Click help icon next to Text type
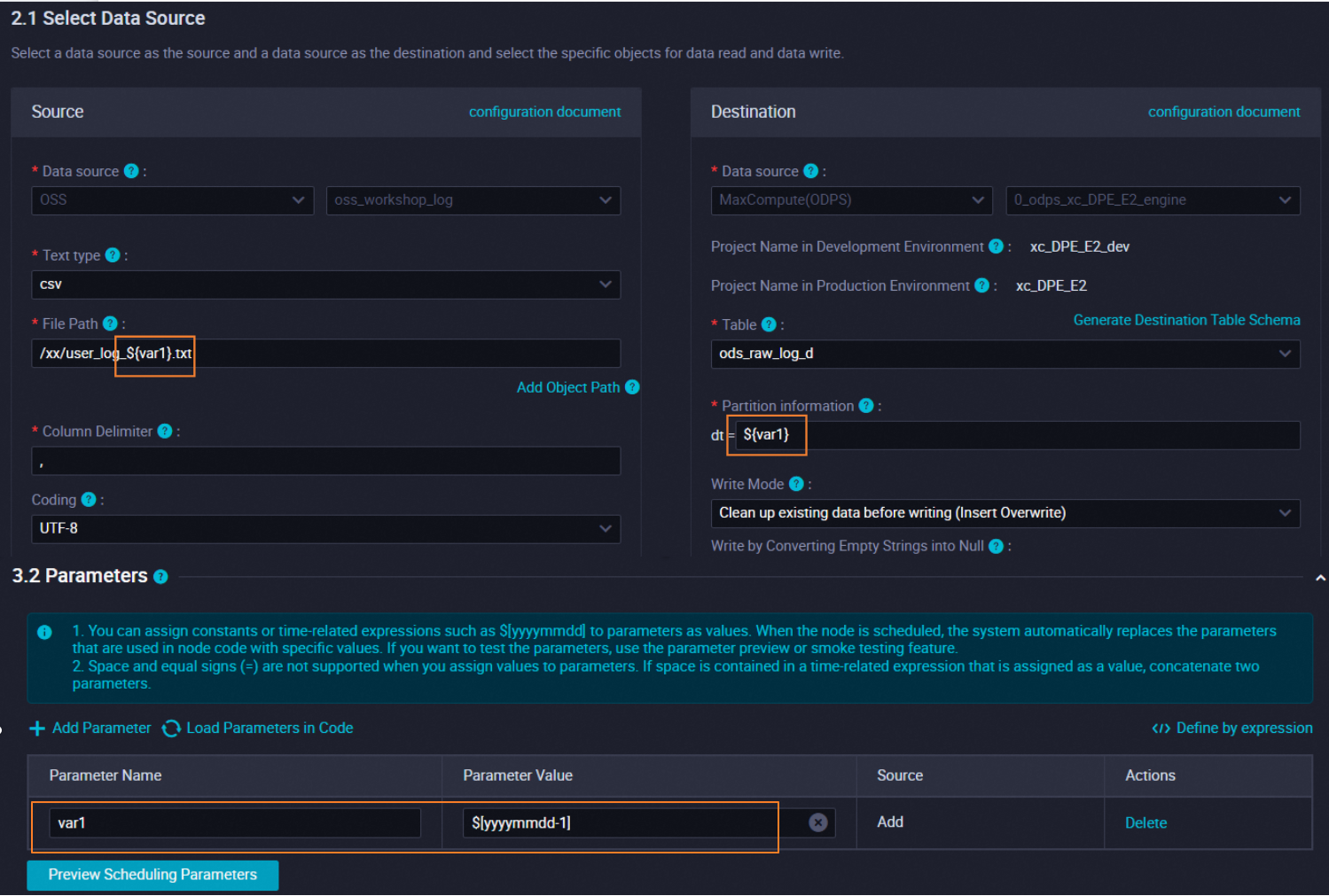This screenshot has width=1329, height=896. pos(113,255)
